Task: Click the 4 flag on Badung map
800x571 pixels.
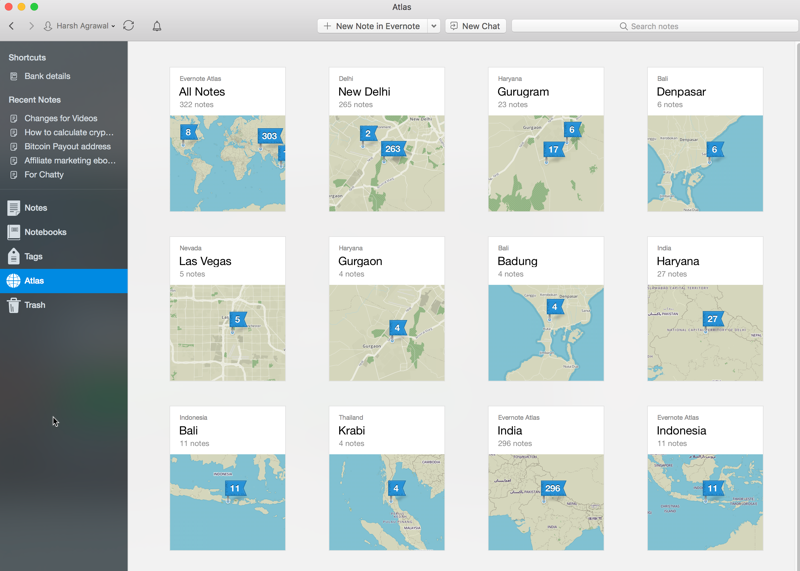Action: click(x=555, y=307)
